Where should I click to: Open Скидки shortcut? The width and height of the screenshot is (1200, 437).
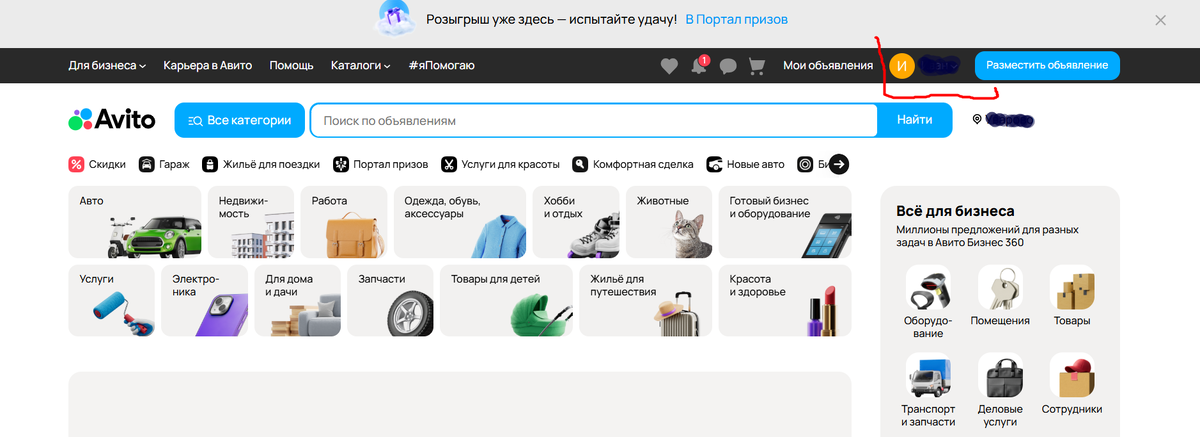click(x=97, y=164)
